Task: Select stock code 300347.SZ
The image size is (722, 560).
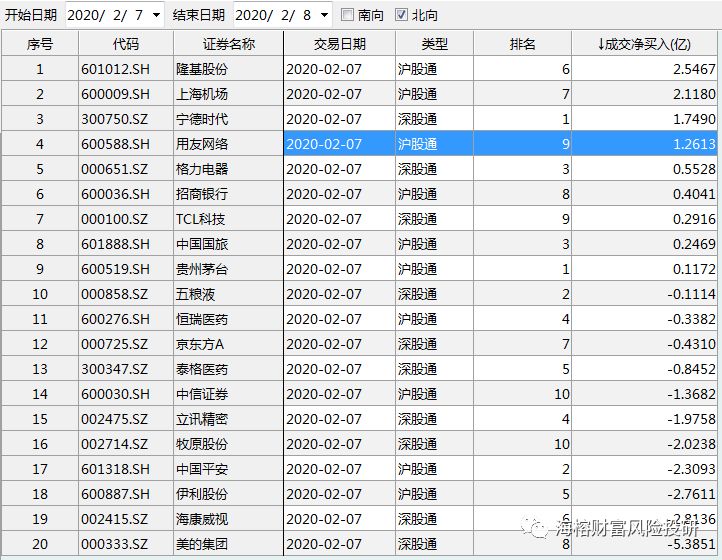Action: (126, 368)
